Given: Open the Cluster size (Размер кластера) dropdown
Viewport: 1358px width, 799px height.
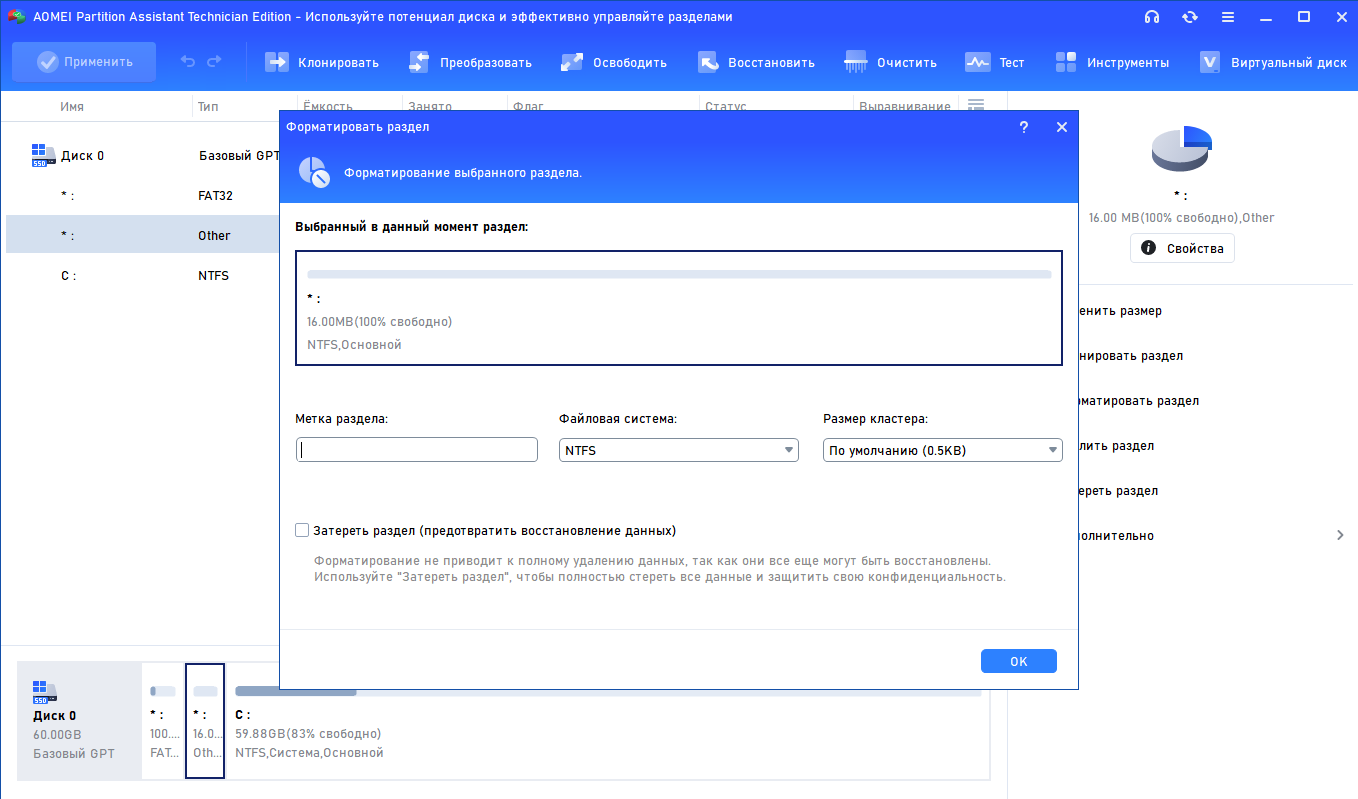Looking at the screenshot, I should (x=942, y=450).
